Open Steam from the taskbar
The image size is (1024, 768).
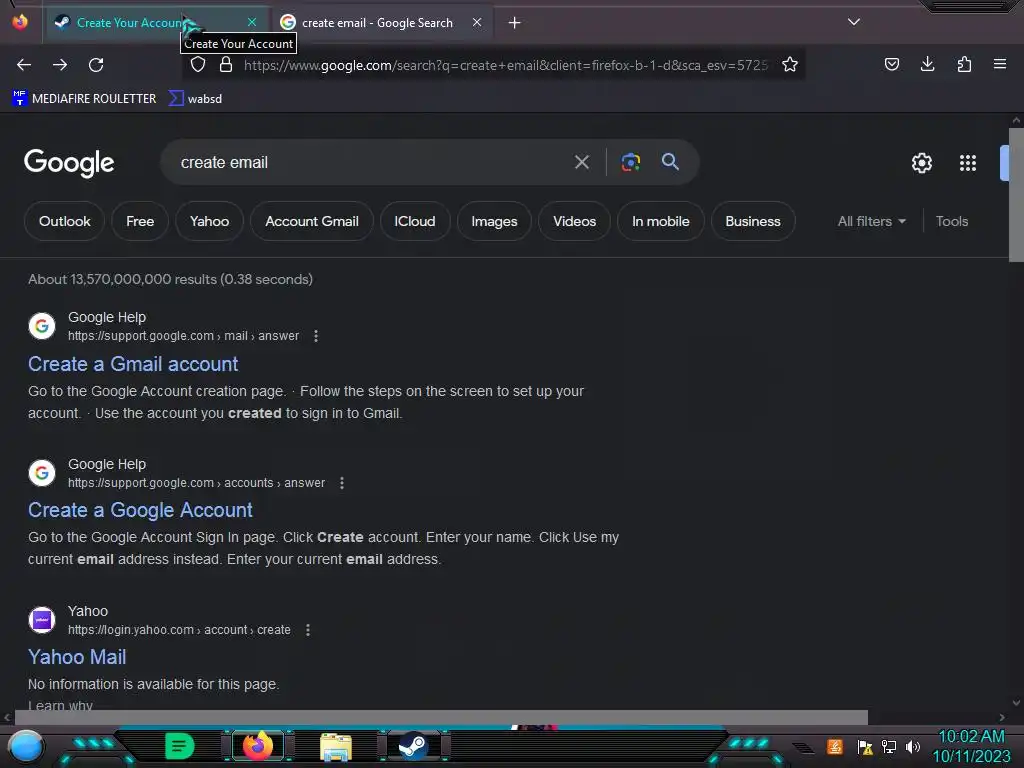(413, 746)
